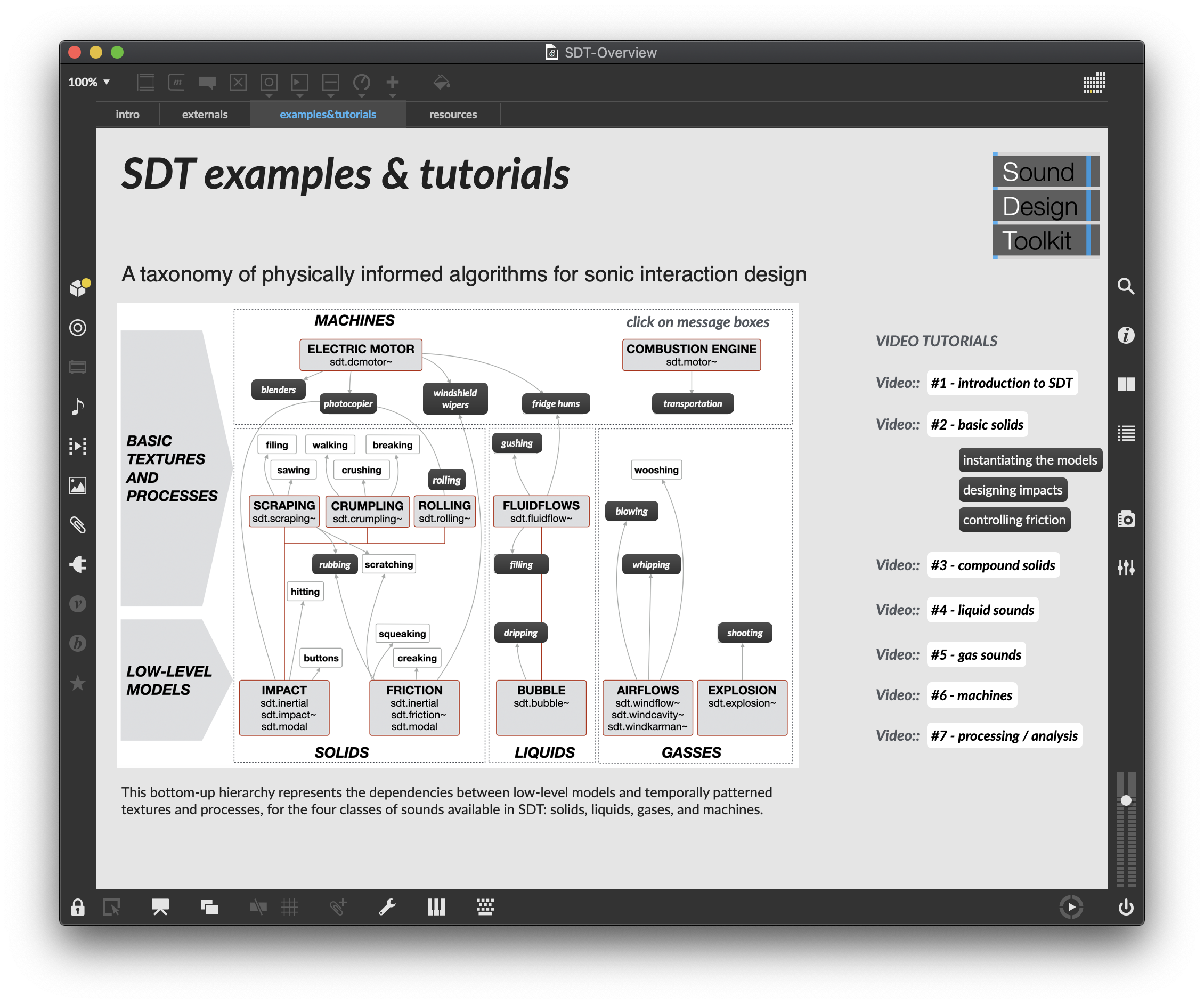Toggle the patcher lock icon
Image resolution: width=1204 pixels, height=1004 pixels.
(x=78, y=907)
